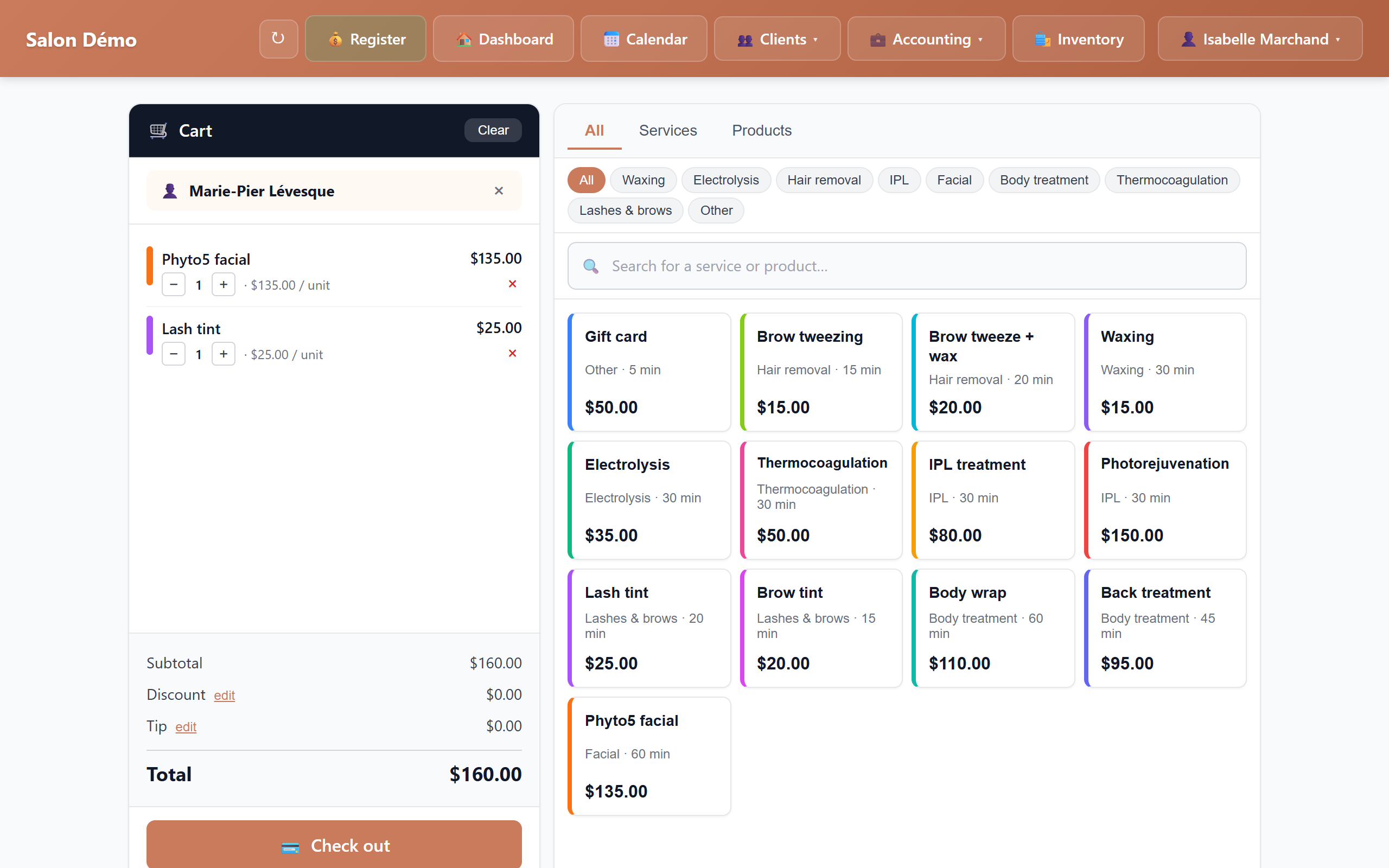Remove Phyto5 facial with its red X

pyautogui.click(x=513, y=284)
